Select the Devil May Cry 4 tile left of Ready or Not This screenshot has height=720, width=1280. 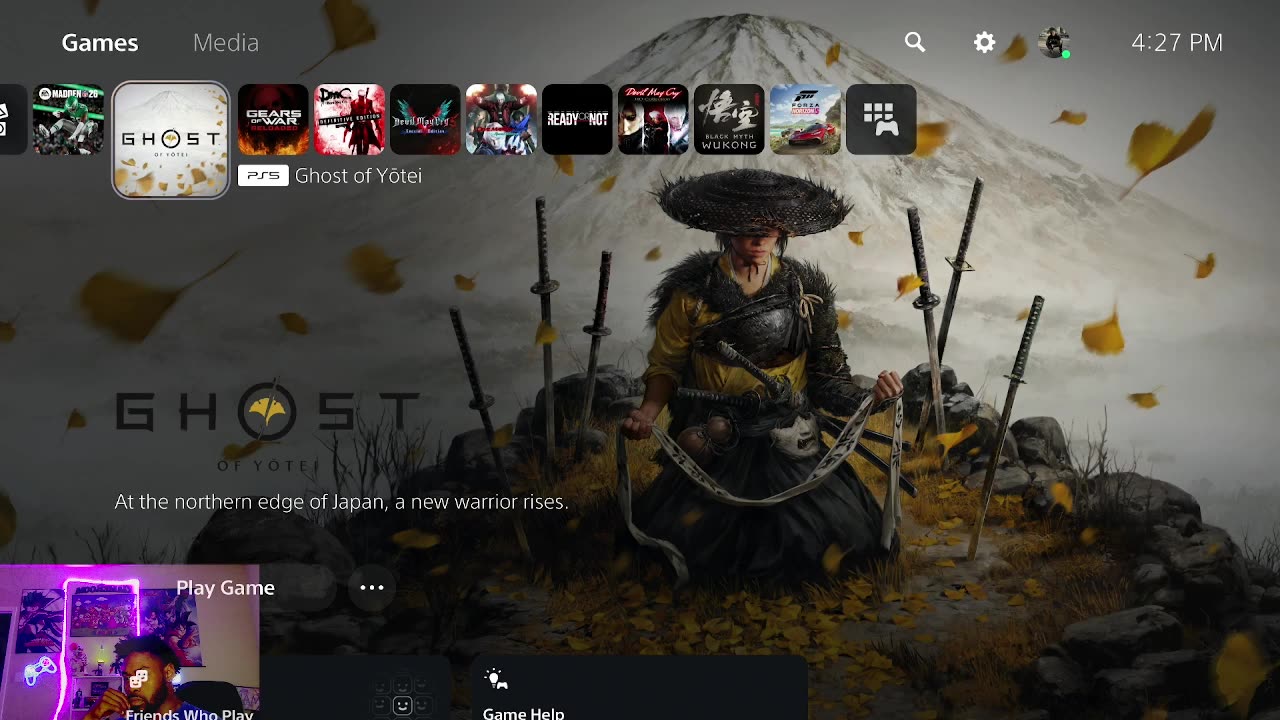[x=501, y=120]
